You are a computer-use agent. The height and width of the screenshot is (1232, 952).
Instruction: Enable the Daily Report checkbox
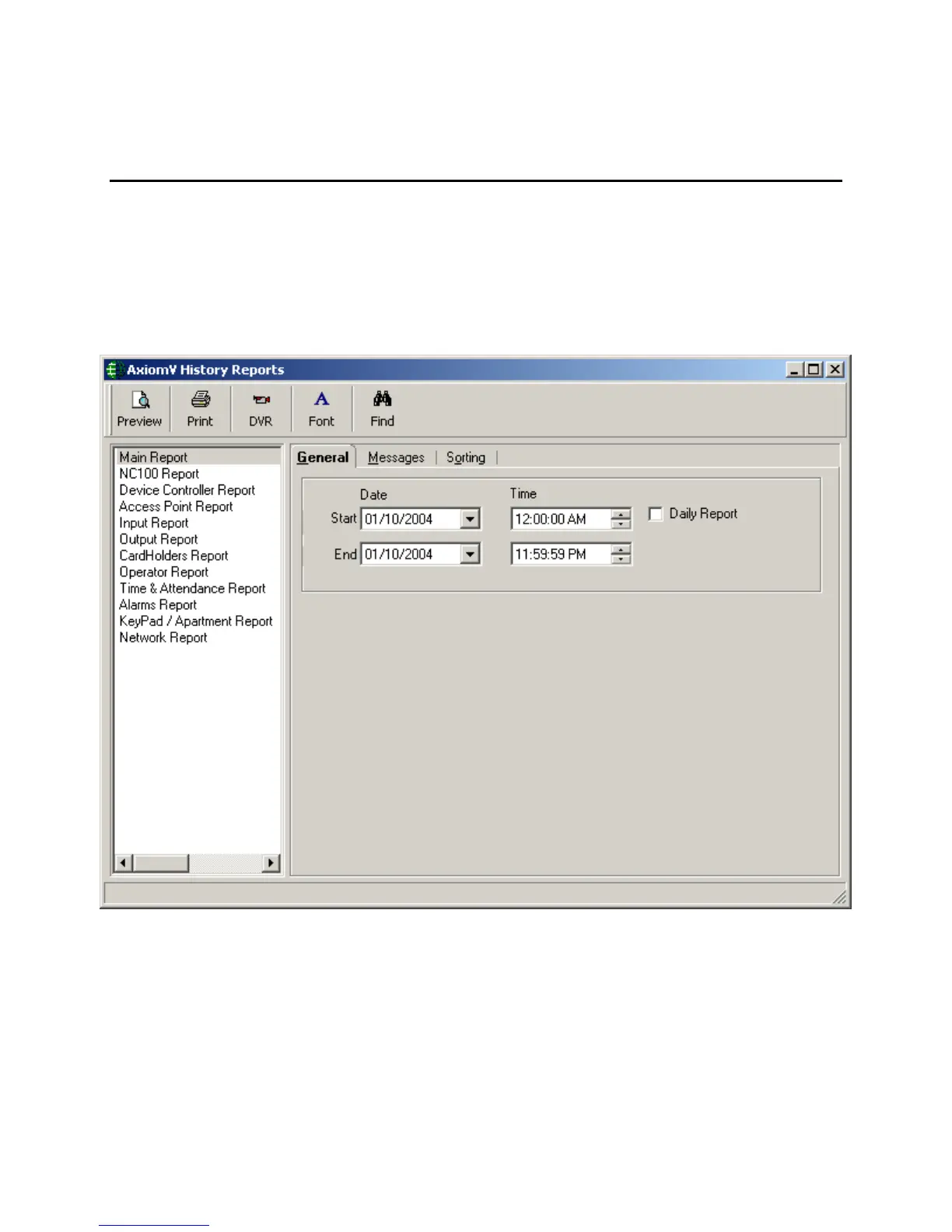(656, 514)
